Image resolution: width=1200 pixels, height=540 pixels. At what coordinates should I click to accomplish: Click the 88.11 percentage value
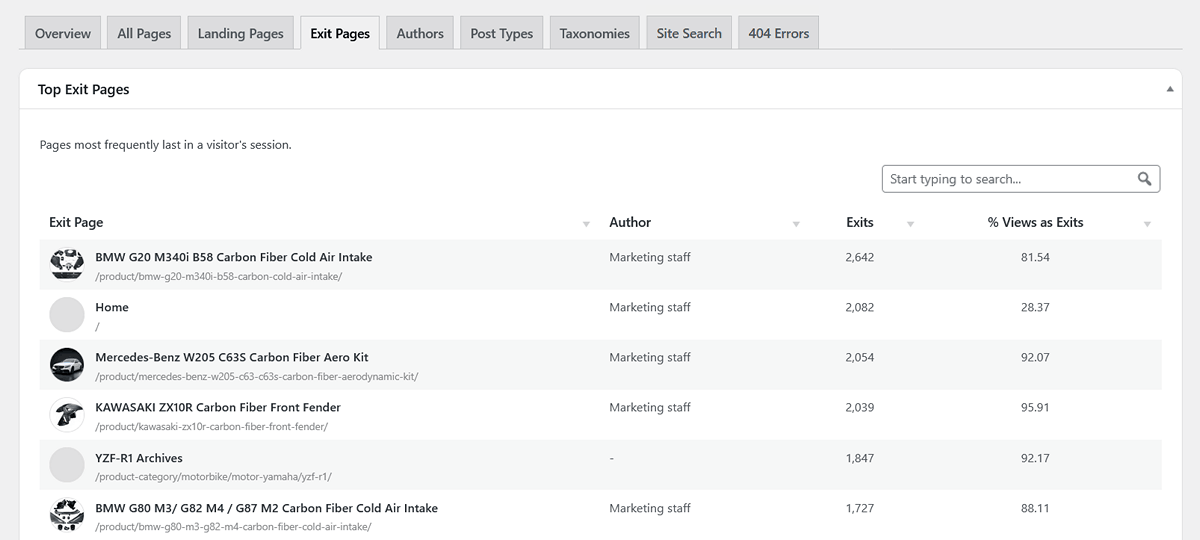coord(1035,508)
